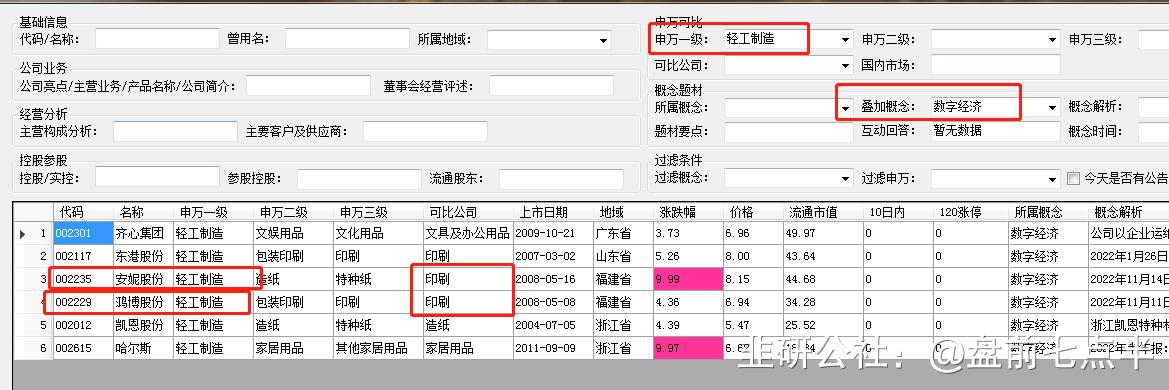Screen dimensions: 1169x390
Task: Expand the 过滤申万 dropdown
Action: point(1052,179)
